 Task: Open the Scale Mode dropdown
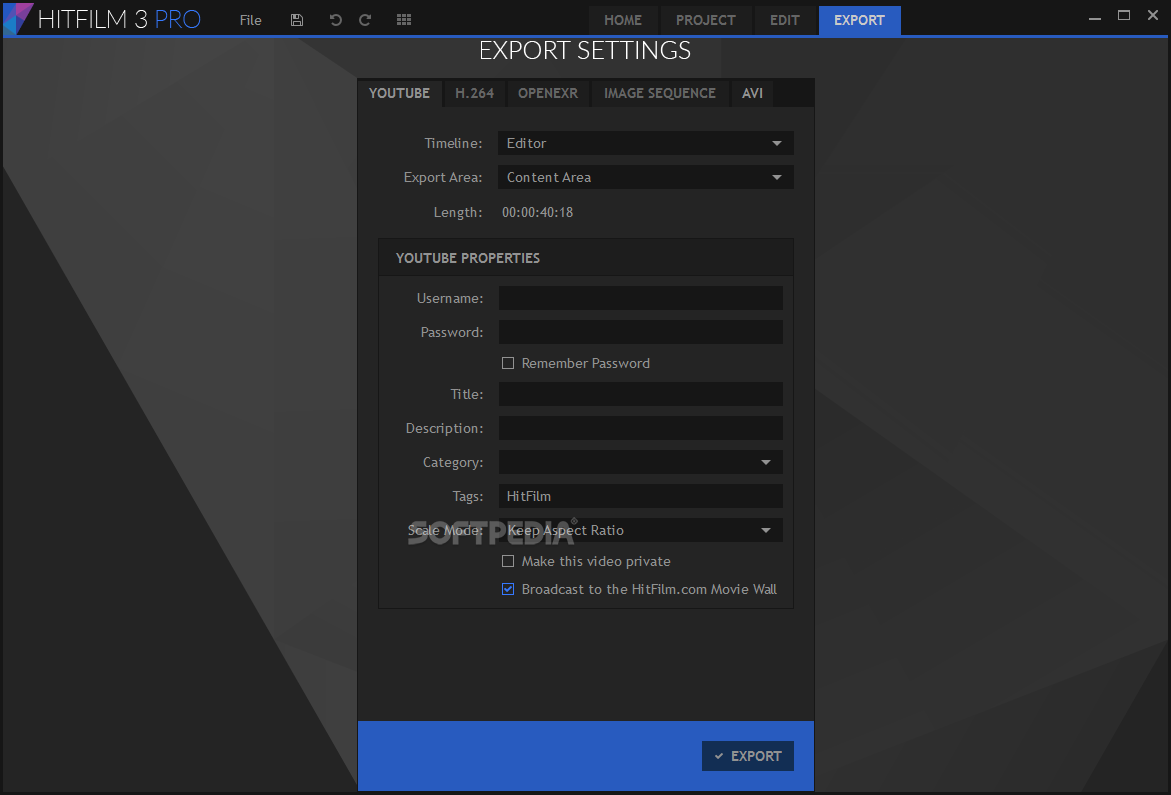click(x=640, y=530)
